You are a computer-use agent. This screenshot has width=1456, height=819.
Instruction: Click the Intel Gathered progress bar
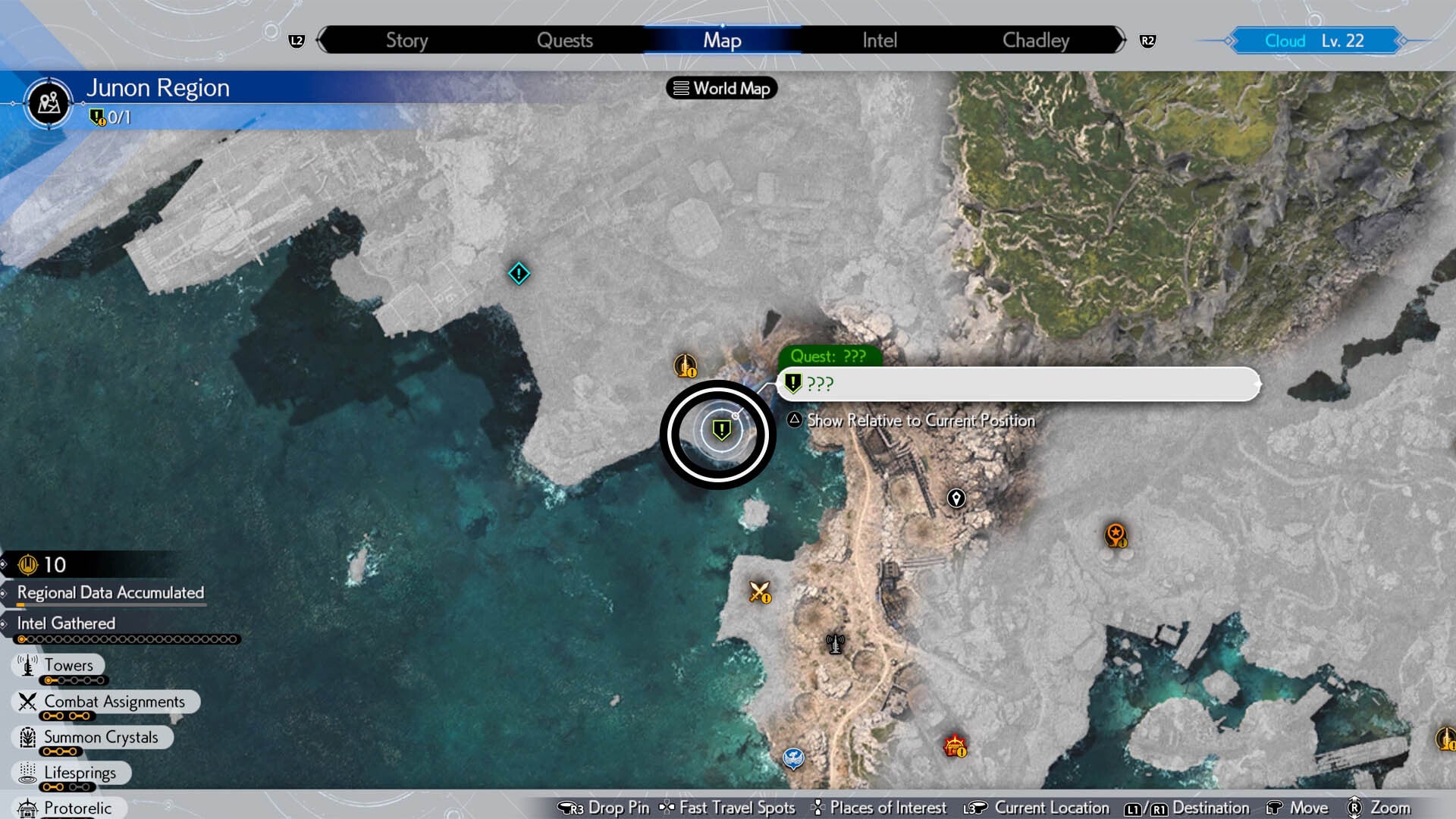[x=127, y=639]
